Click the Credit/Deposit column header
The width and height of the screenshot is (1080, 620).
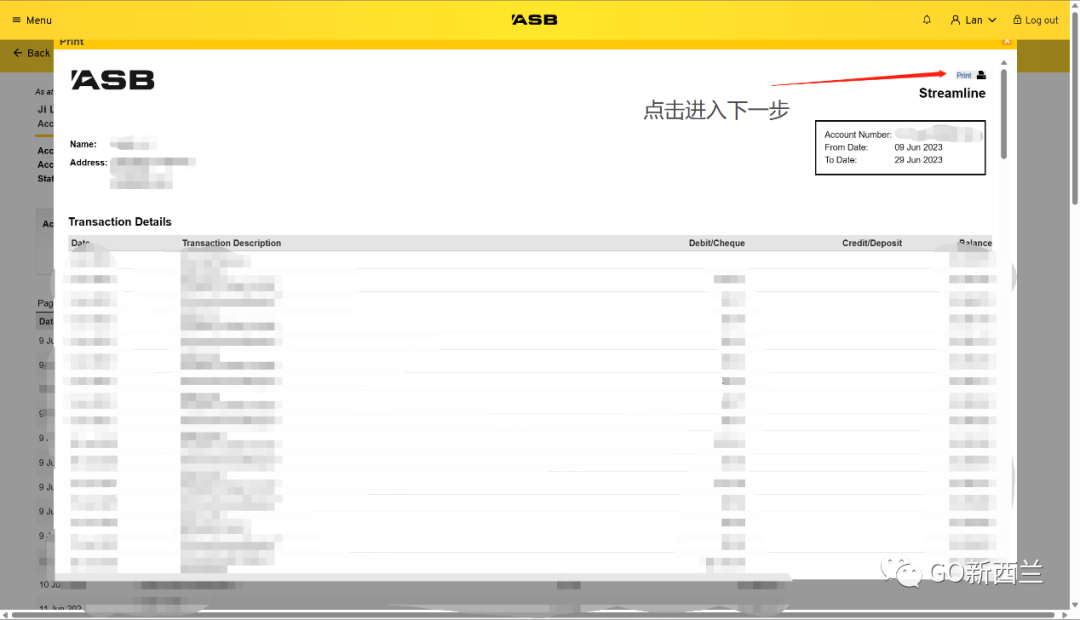871,243
